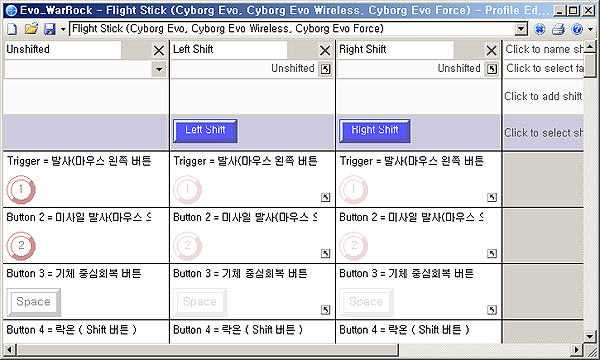Screen dimensions: 600x360
Task: Click the Right Shift blue button
Action: tap(375, 130)
